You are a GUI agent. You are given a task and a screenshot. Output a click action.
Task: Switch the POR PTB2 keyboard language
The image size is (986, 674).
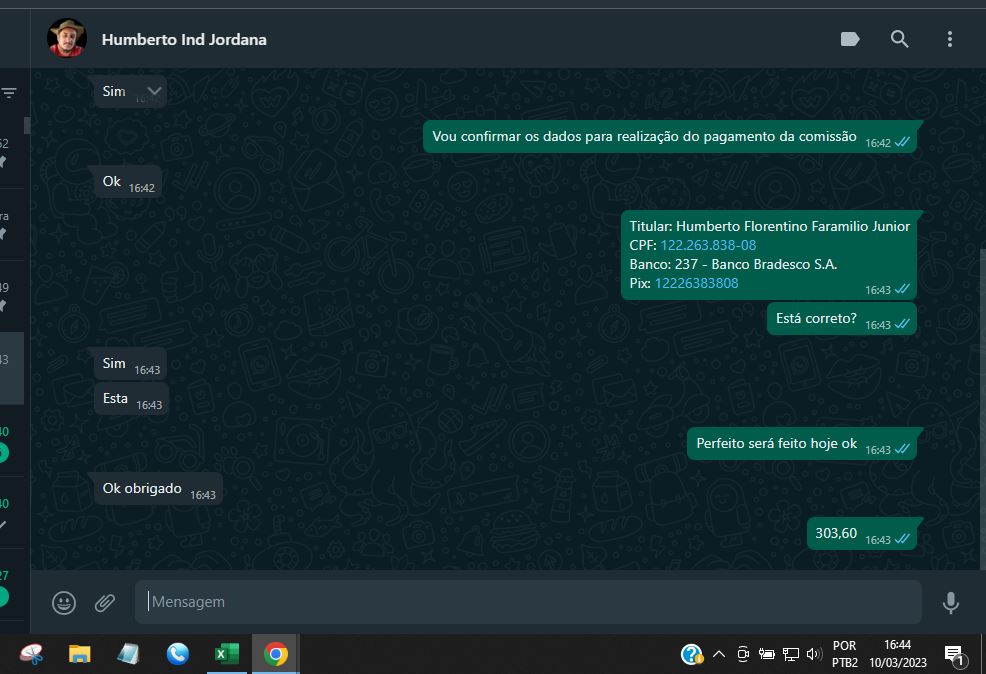[x=844, y=654]
